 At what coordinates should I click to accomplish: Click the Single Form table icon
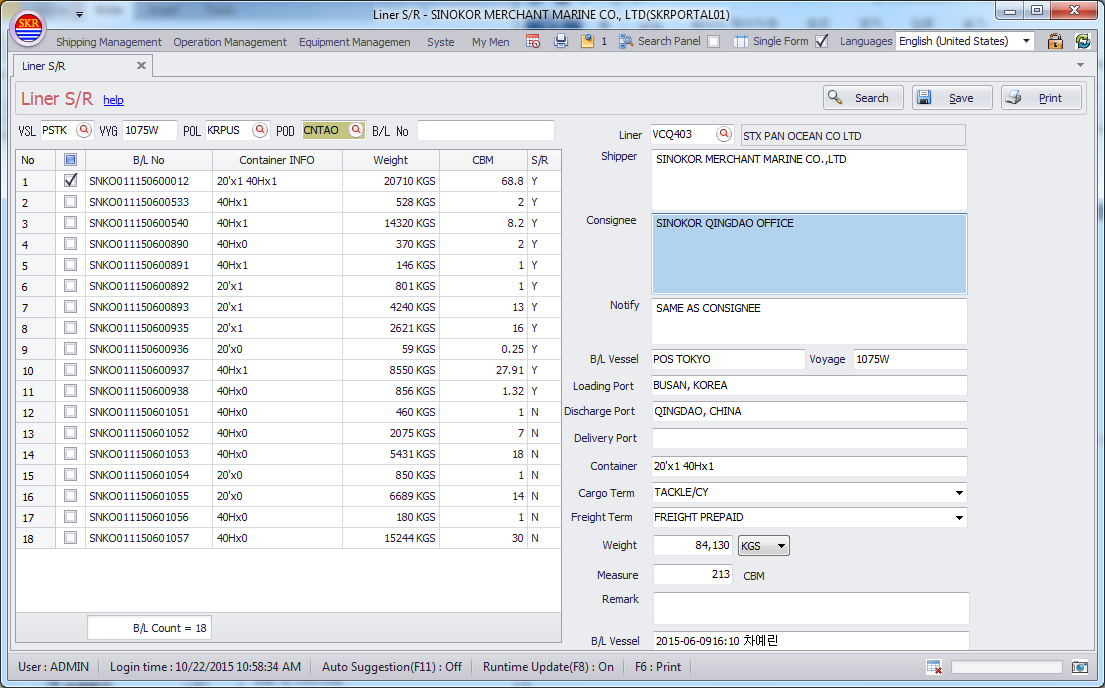[741, 42]
